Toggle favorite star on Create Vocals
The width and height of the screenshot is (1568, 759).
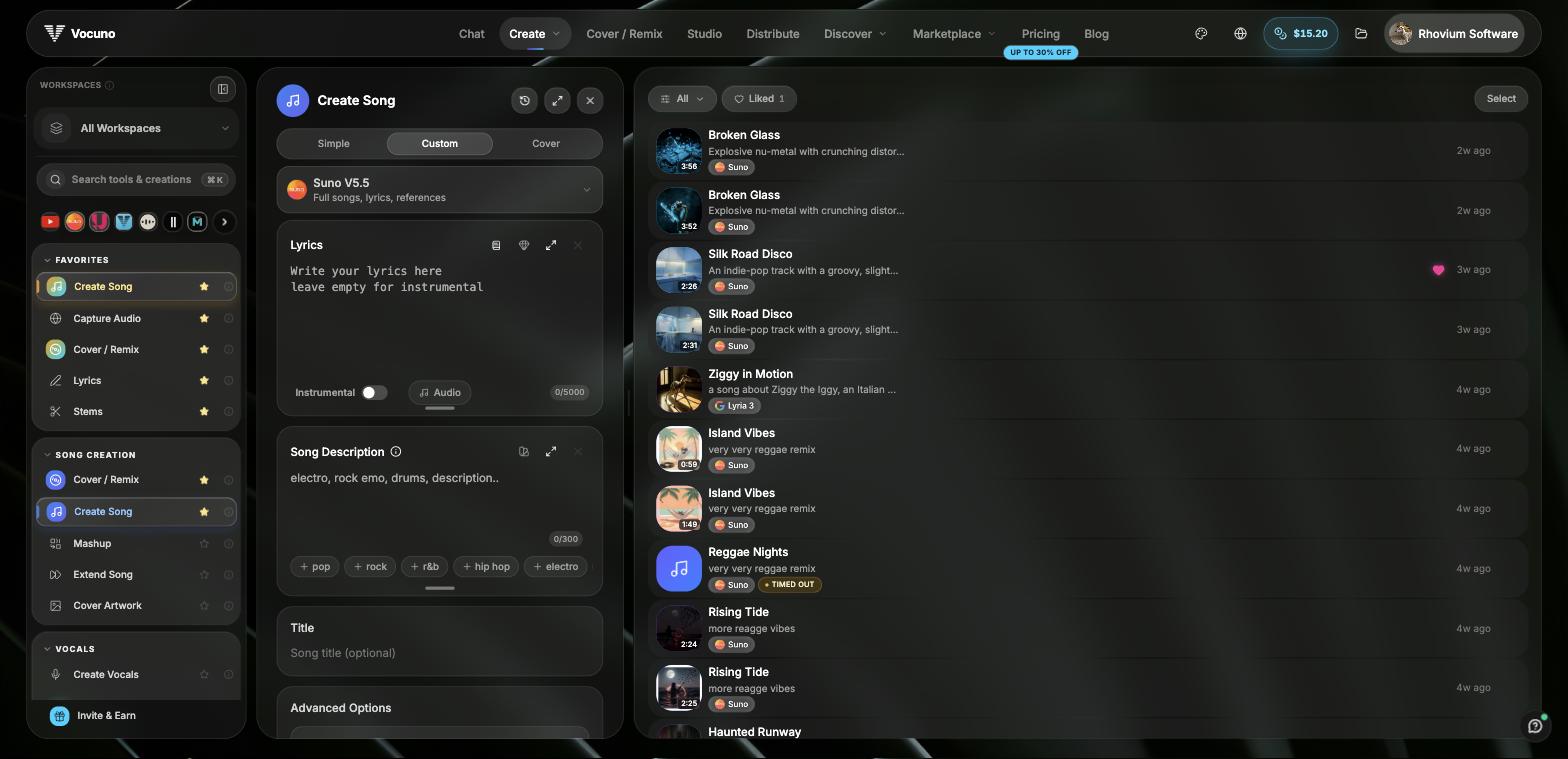[204, 675]
